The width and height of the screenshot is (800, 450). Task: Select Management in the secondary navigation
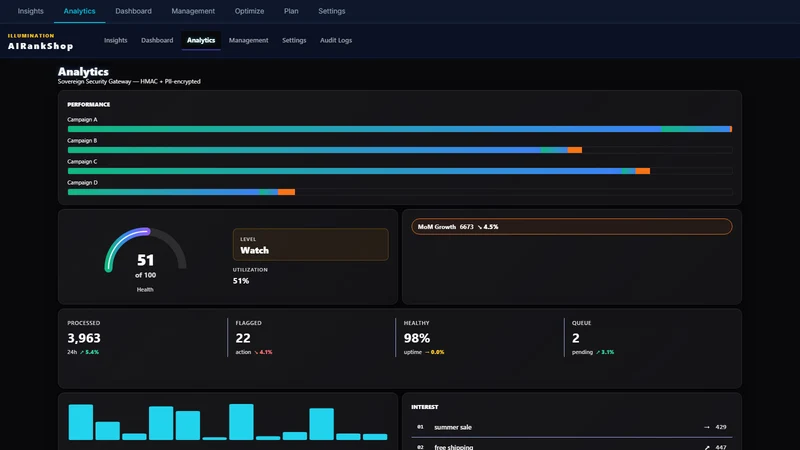point(248,40)
